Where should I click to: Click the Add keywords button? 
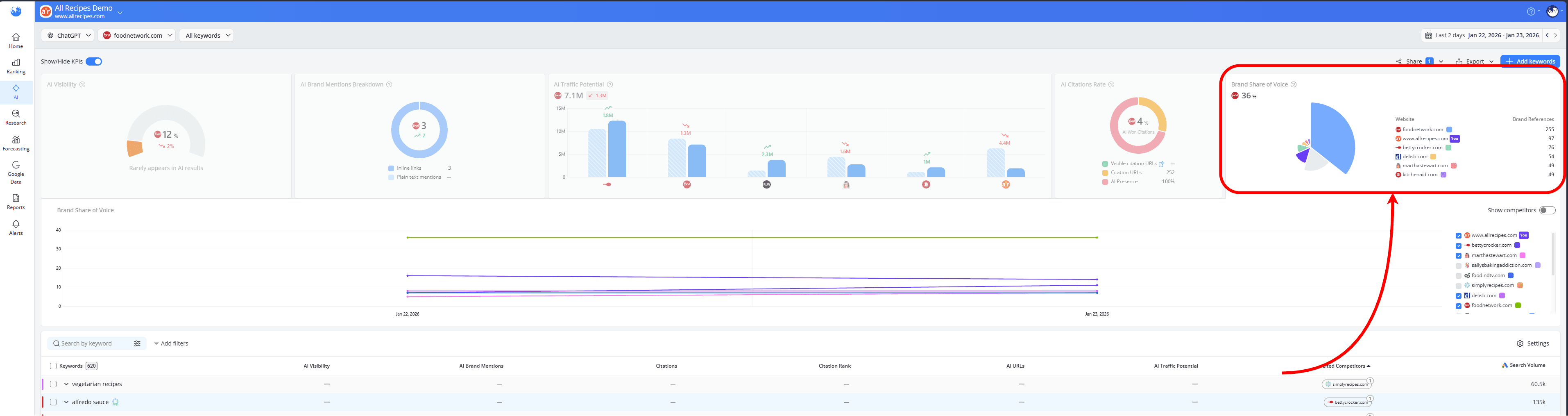click(x=1529, y=61)
